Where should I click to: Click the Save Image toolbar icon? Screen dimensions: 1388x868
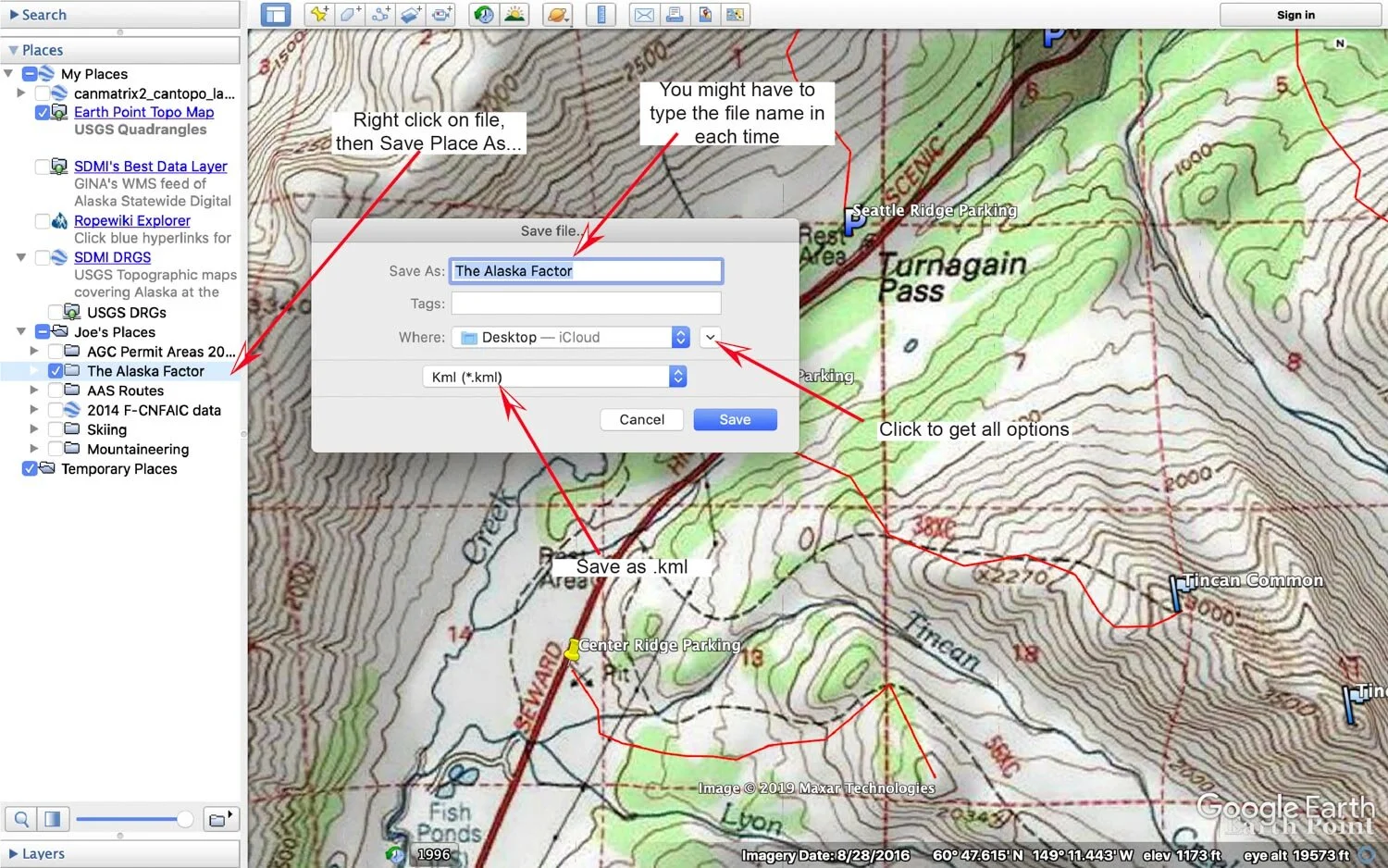point(705,14)
